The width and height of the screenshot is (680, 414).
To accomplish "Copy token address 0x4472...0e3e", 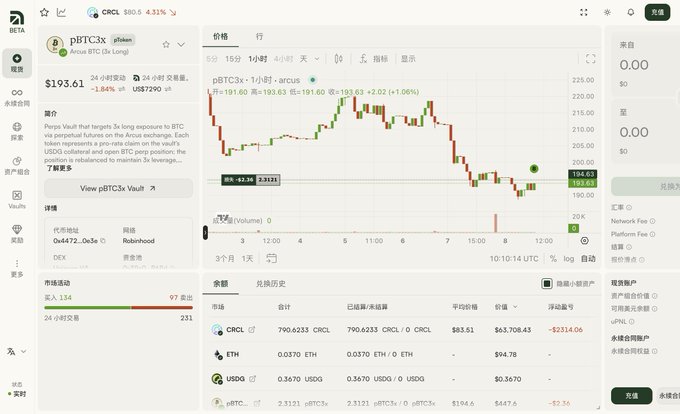I will (x=103, y=241).
